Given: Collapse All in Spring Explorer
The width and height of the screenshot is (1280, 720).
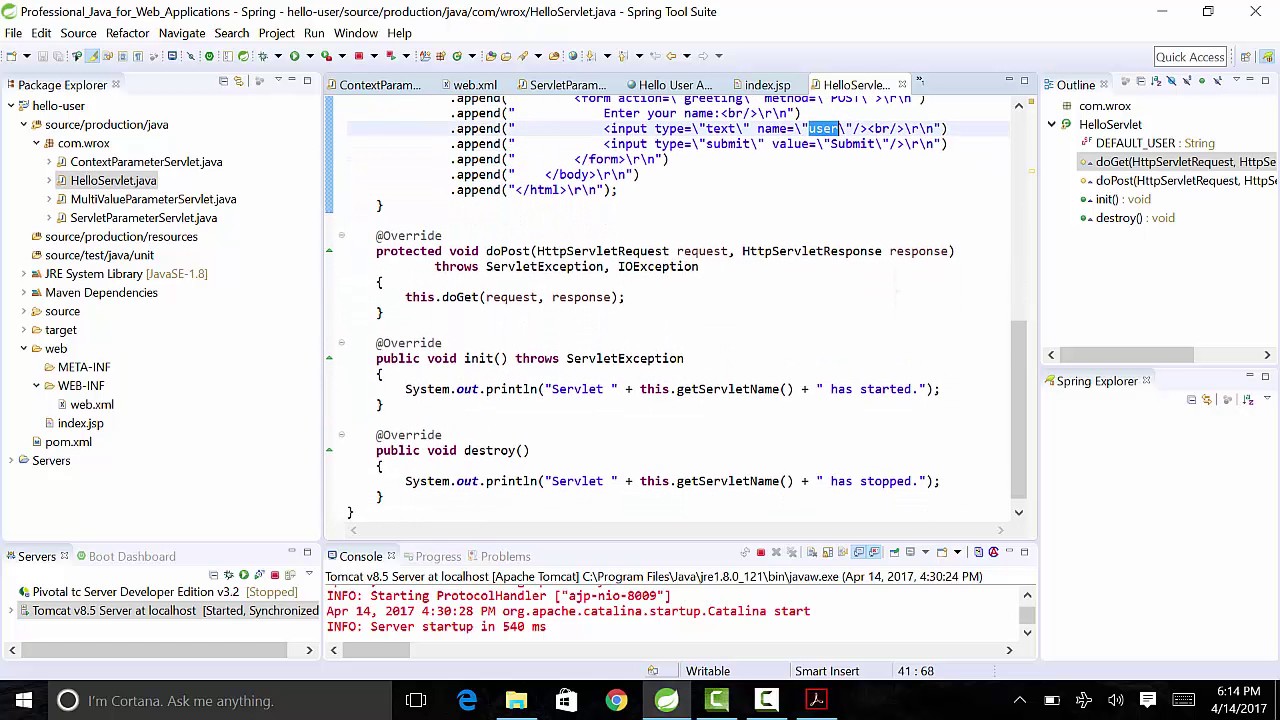Looking at the screenshot, I should (1191, 400).
